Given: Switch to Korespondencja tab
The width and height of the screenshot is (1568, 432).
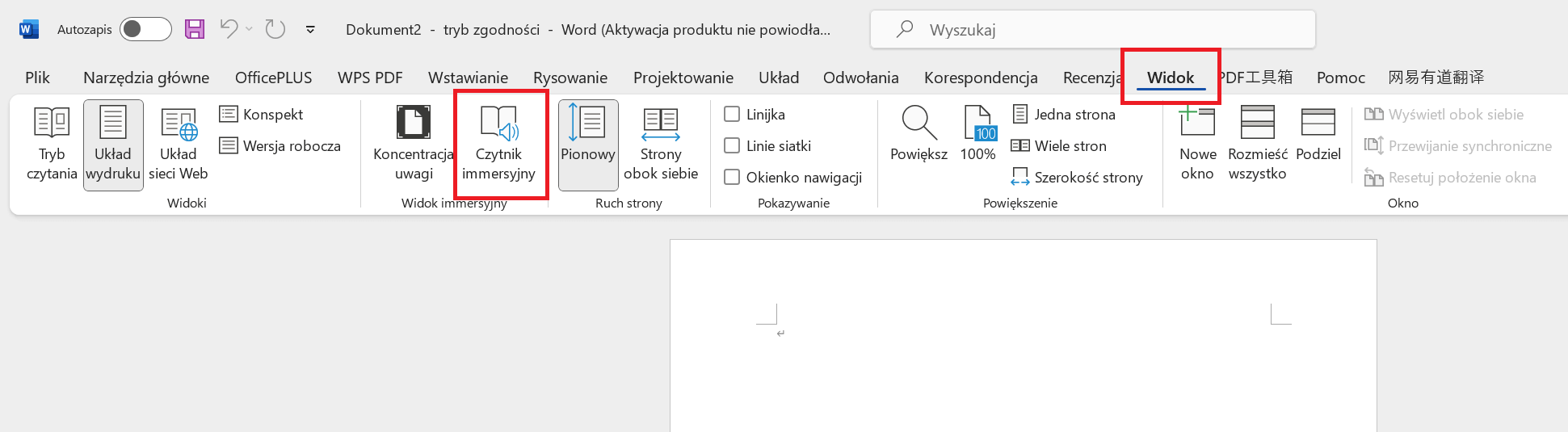Looking at the screenshot, I should click(x=981, y=78).
